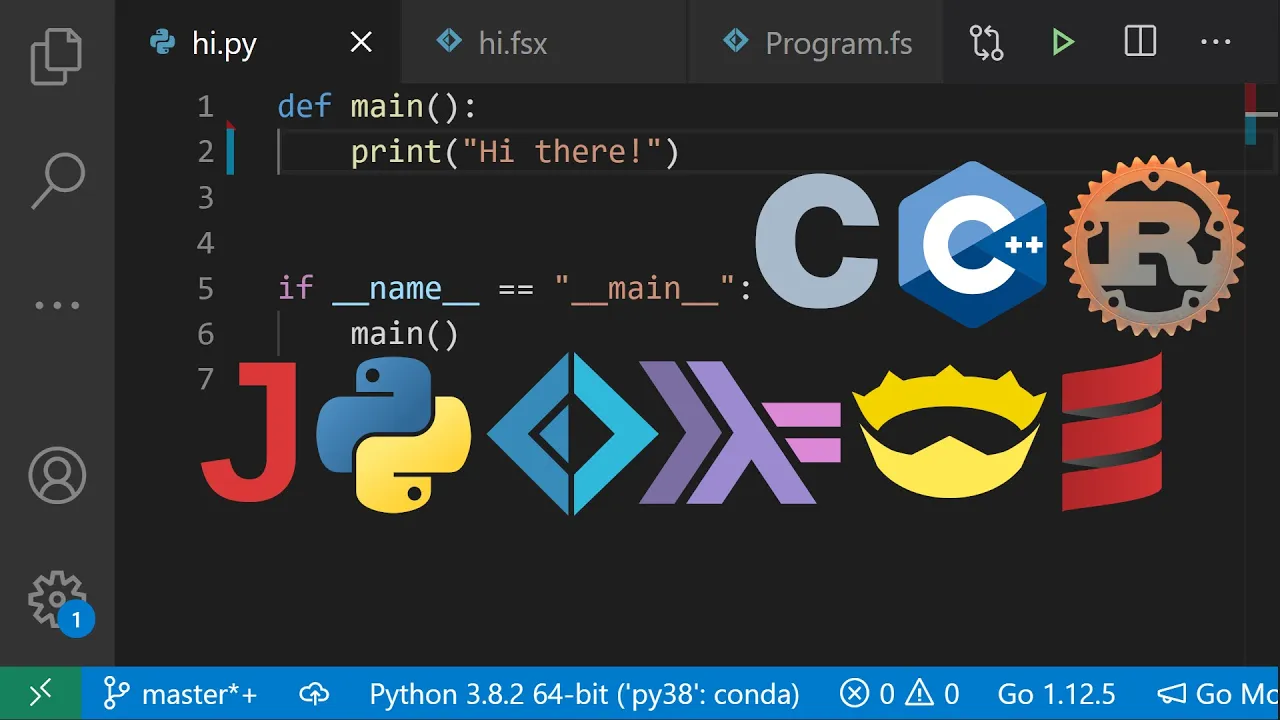Click the minimap scrollbar on the right edge
Image resolution: width=1280 pixels, height=720 pixels.
click(x=1261, y=375)
